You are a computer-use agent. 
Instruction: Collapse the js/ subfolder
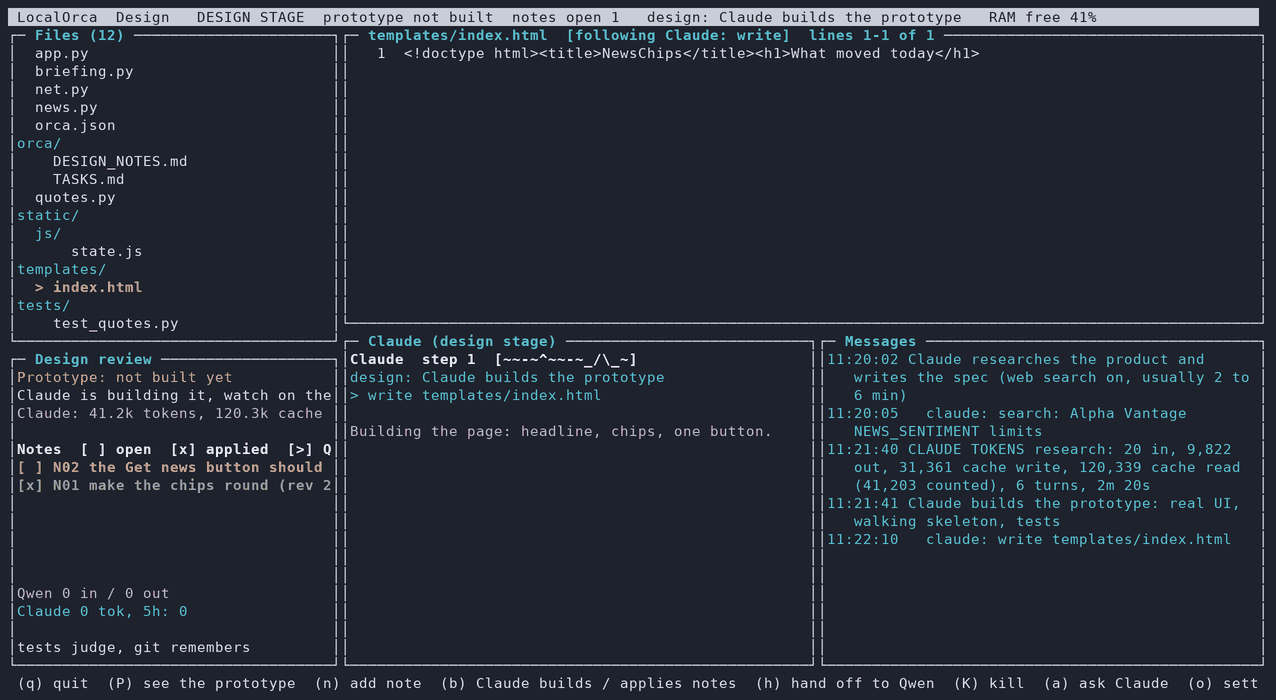click(x=48, y=233)
